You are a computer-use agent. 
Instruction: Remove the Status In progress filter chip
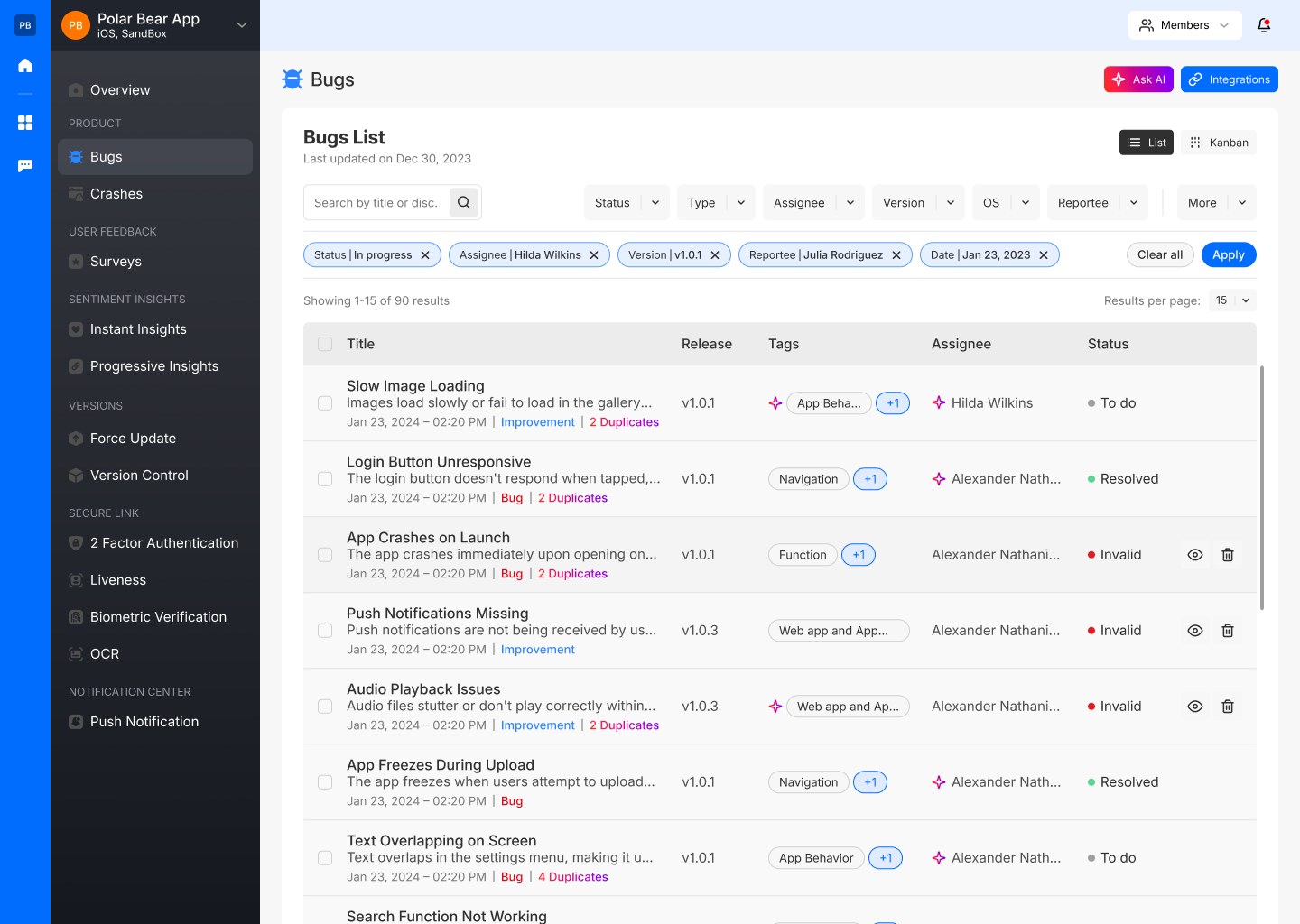coord(425,255)
